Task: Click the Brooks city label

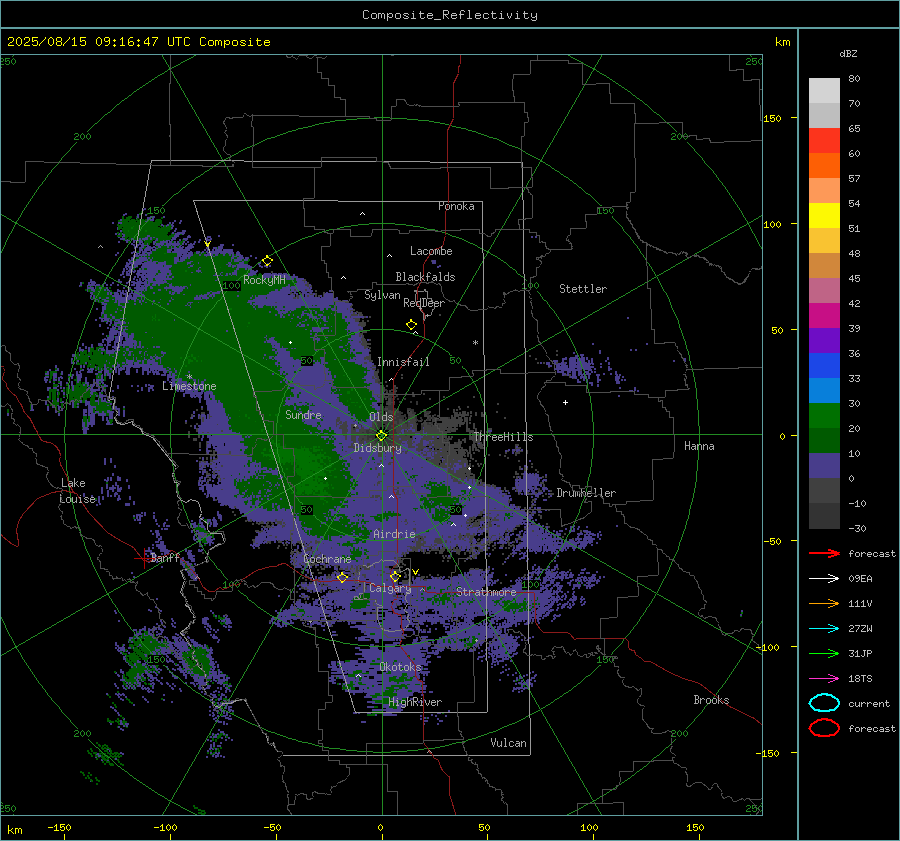Action: point(711,700)
